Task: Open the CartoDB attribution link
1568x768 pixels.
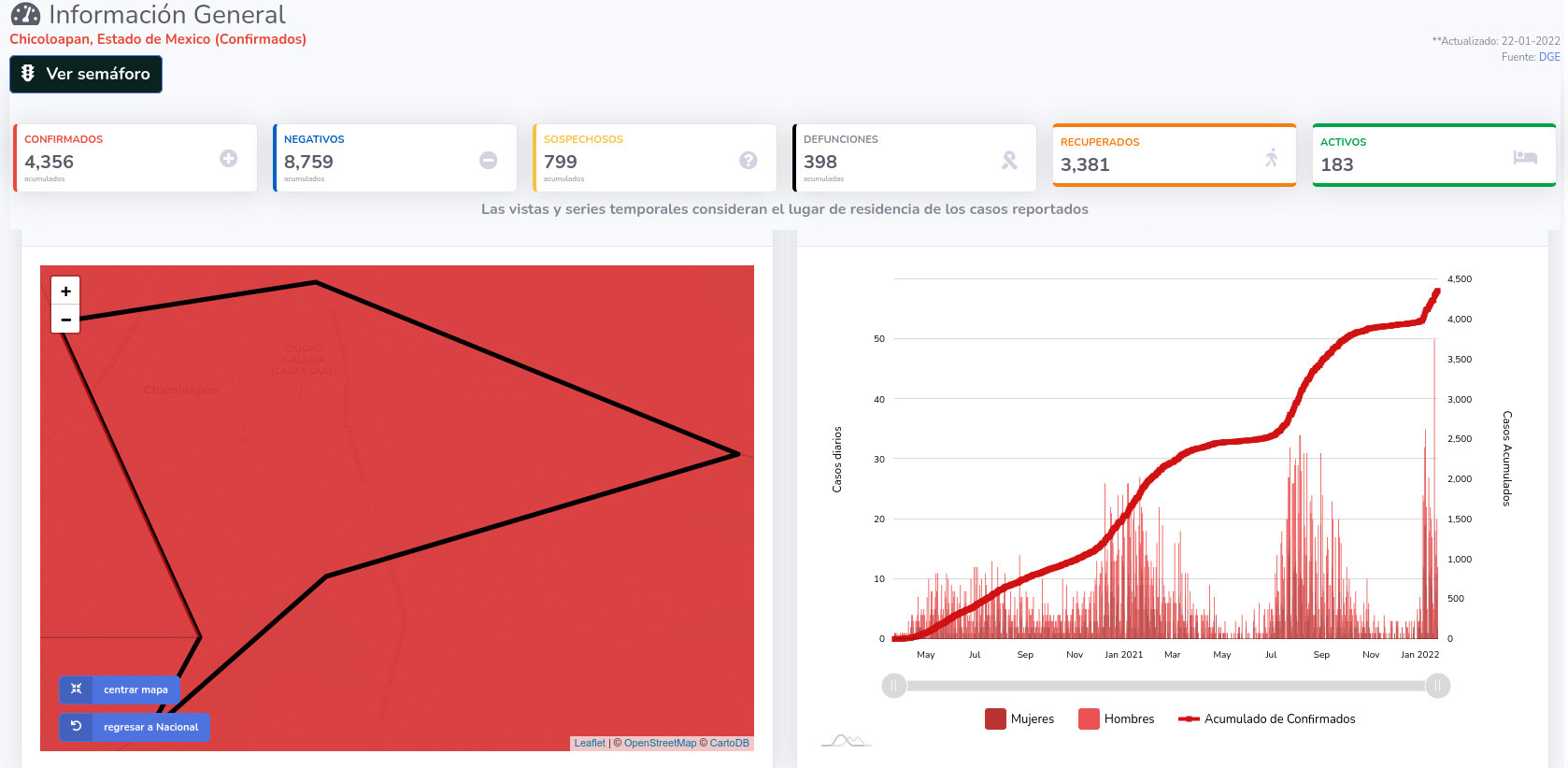Action: [x=729, y=743]
